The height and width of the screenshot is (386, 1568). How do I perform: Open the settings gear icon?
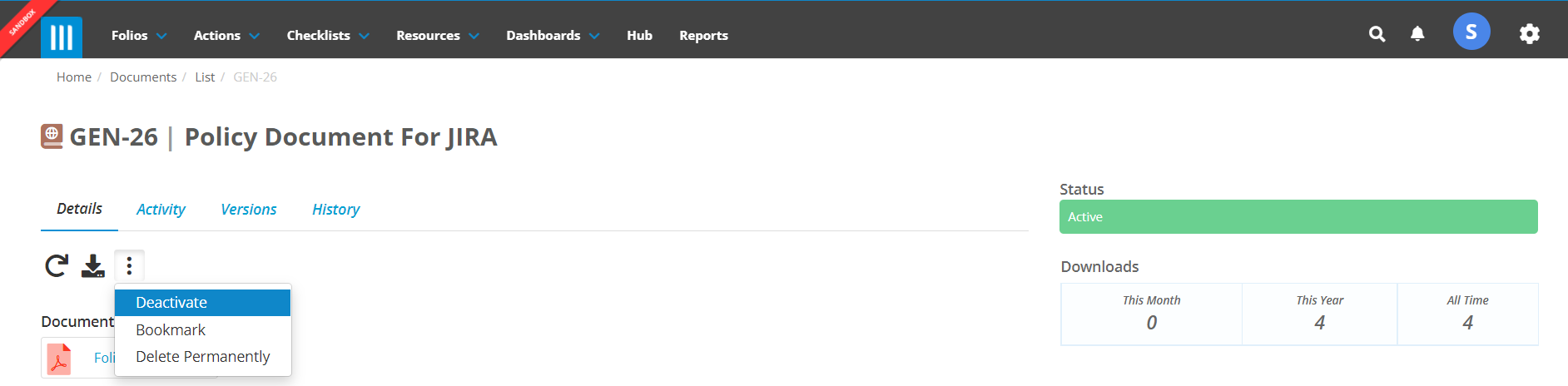(1530, 34)
